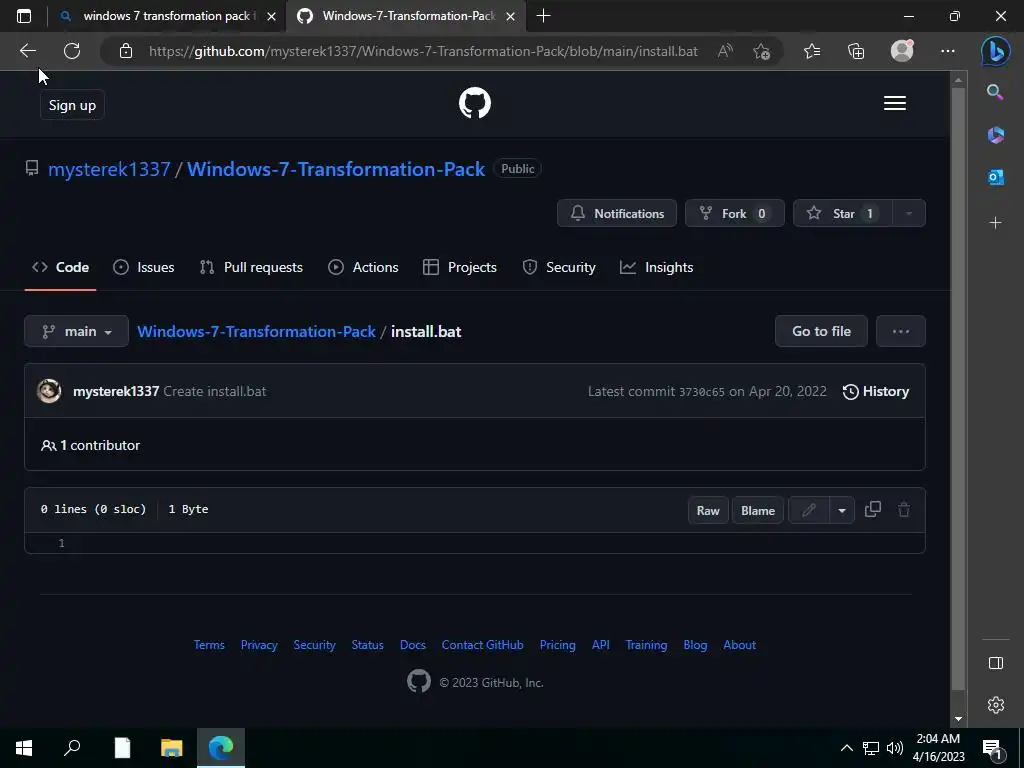Screen dimensions: 1024x768
Task: Open mysterek1337 owner link in header
Action: (x=109, y=169)
